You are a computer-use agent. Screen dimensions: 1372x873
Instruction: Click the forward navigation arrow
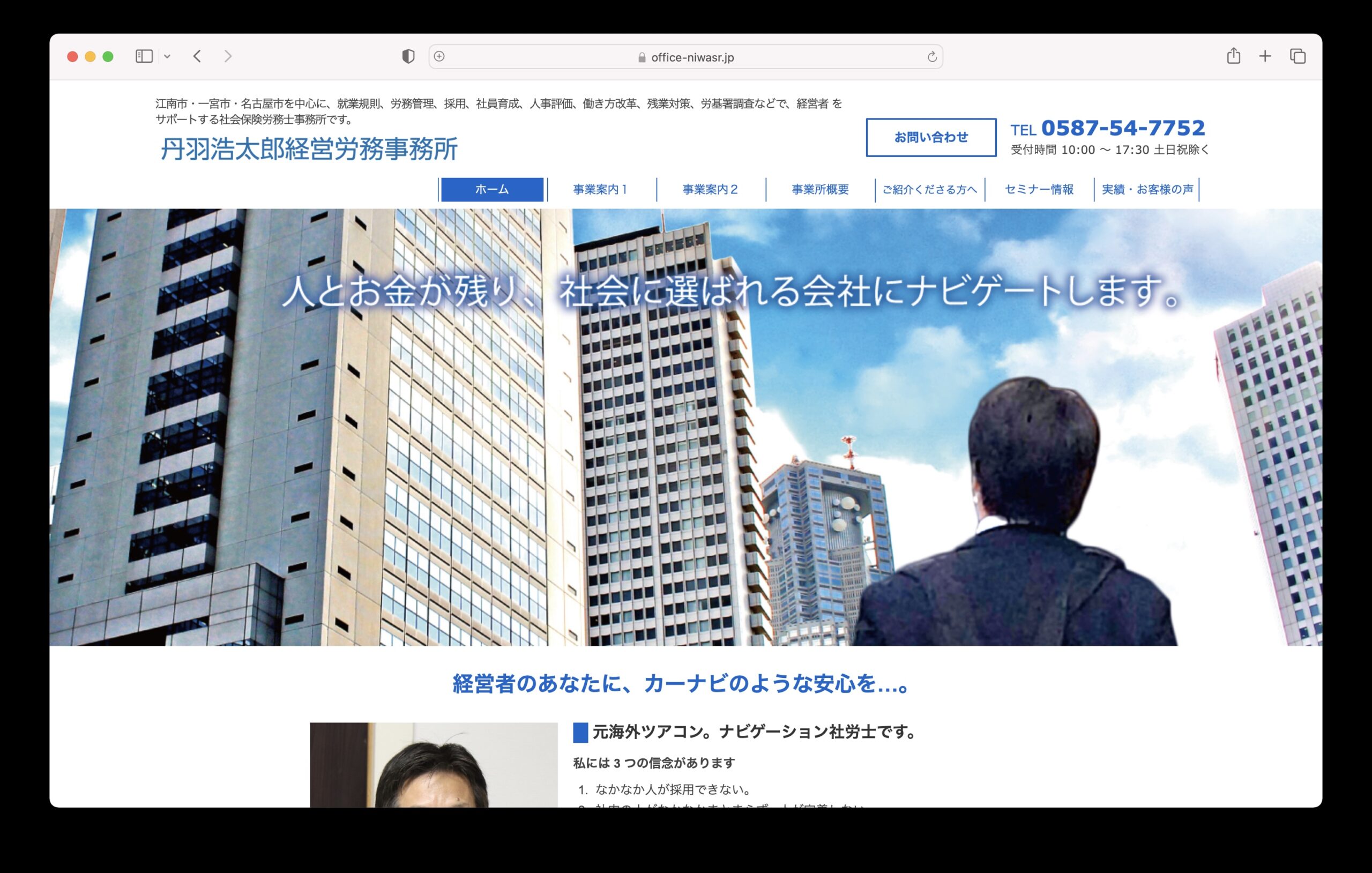click(x=228, y=56)
